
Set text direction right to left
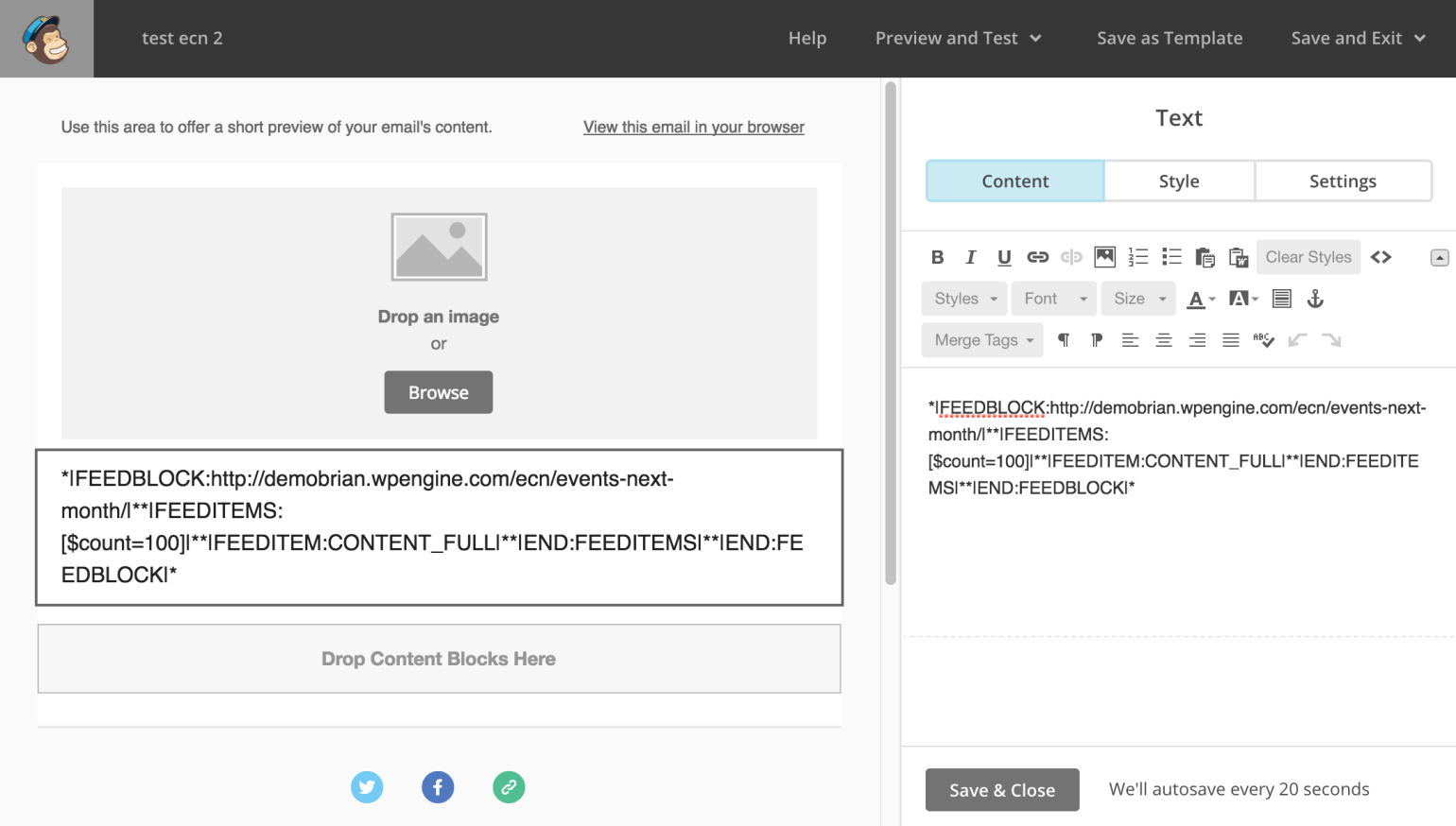[1097, 340]
